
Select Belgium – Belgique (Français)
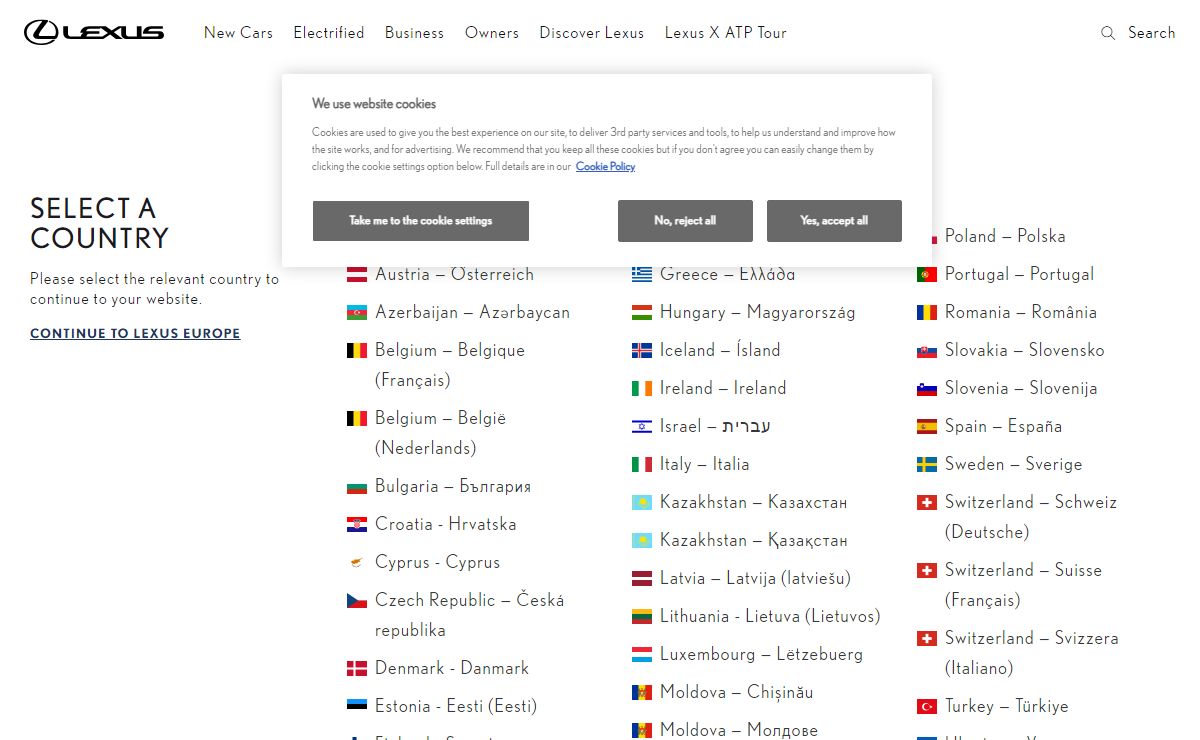[x=450, y=365]
